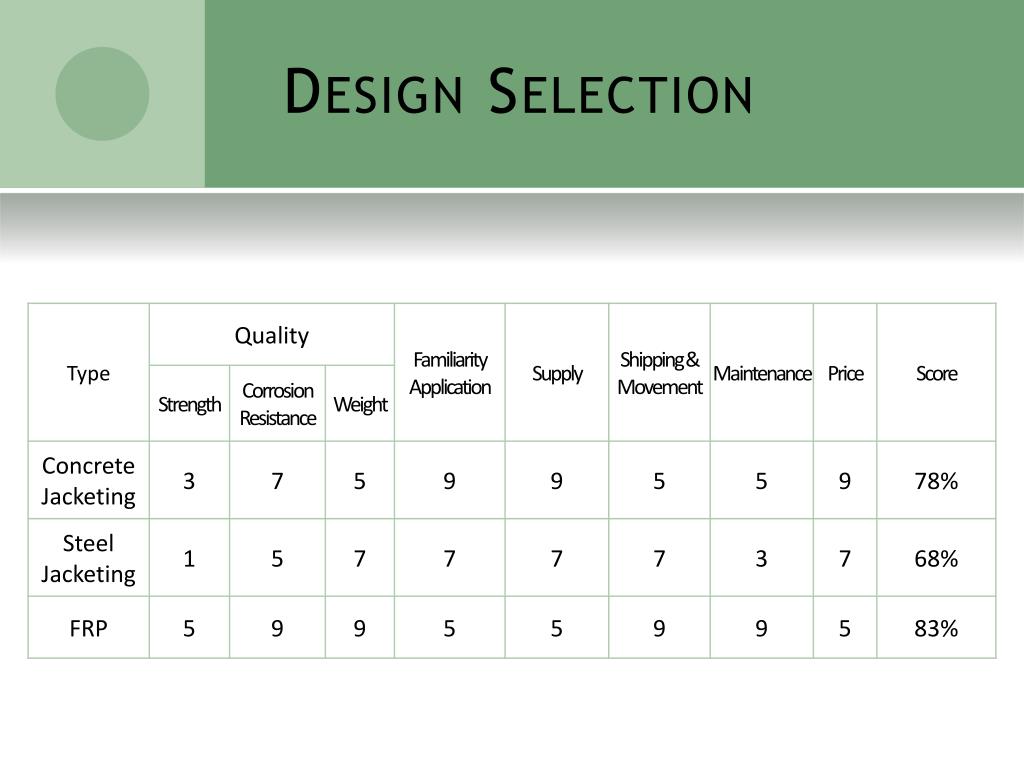Select the Weight subheader cell
This screenshot has width=1024, height=768.
(x=360, y=404)
